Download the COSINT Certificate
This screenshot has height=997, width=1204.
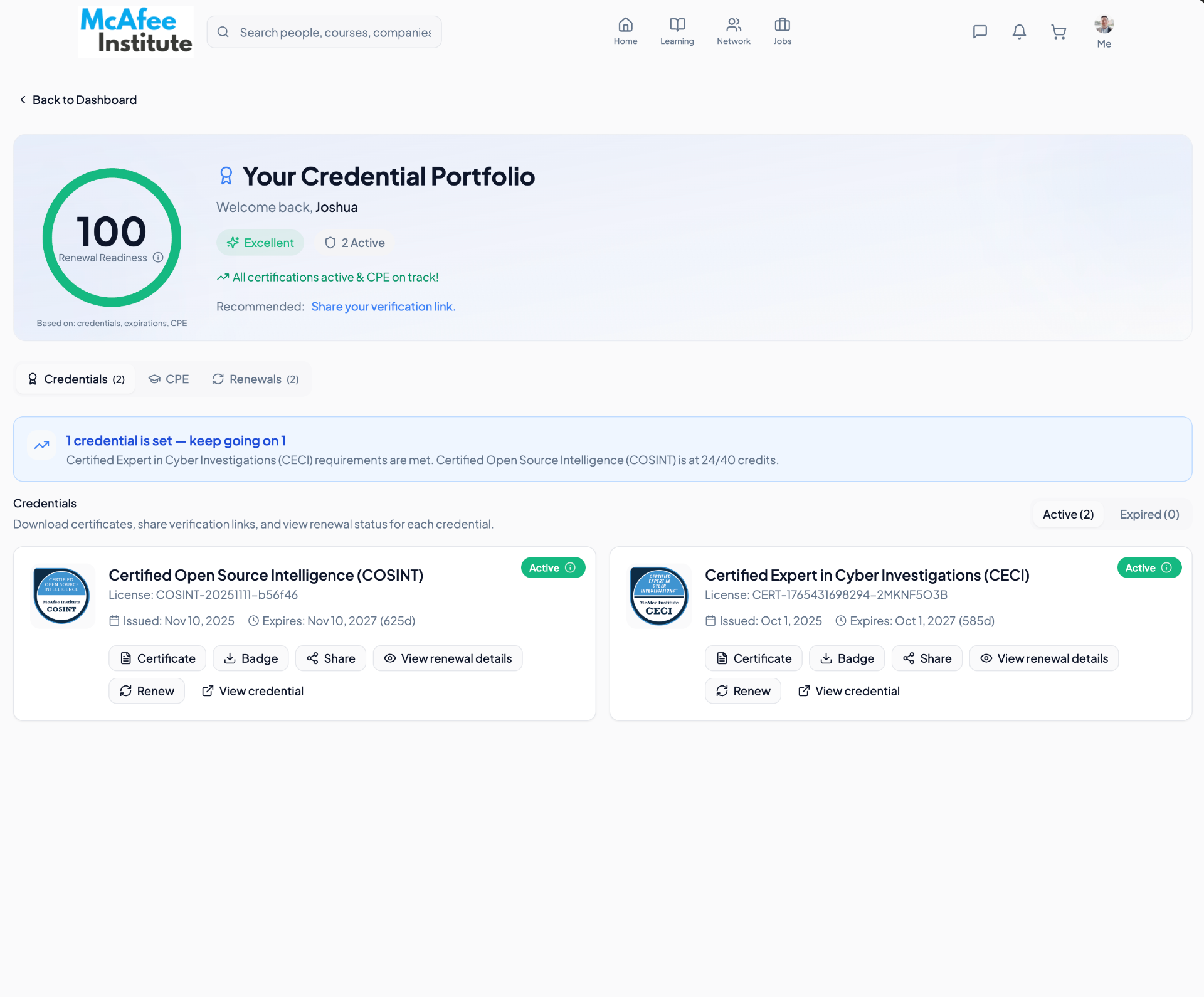(x=157, y=658)
